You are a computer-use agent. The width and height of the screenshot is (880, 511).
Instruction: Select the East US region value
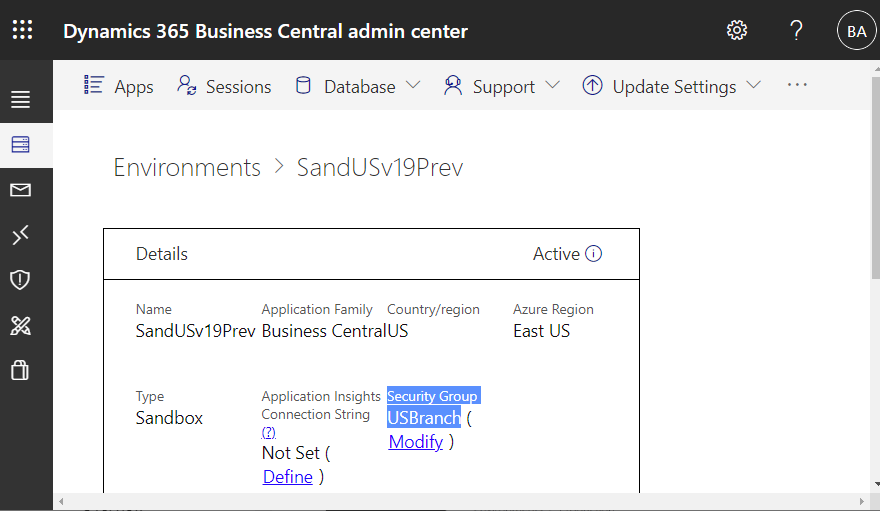tap(541, 331)
